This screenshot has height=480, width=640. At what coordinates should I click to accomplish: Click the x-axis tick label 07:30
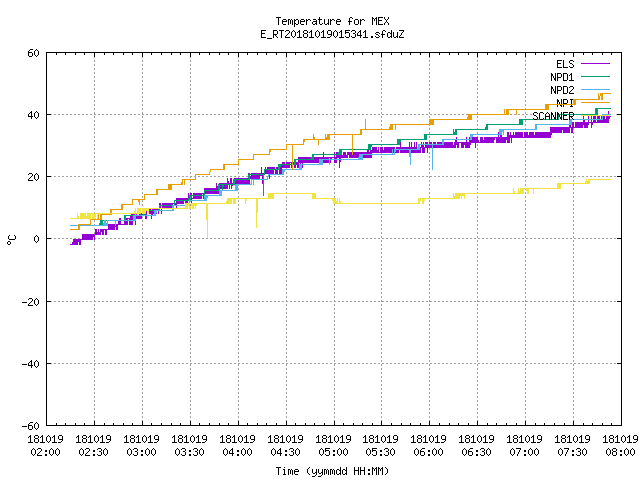(572, 452)
